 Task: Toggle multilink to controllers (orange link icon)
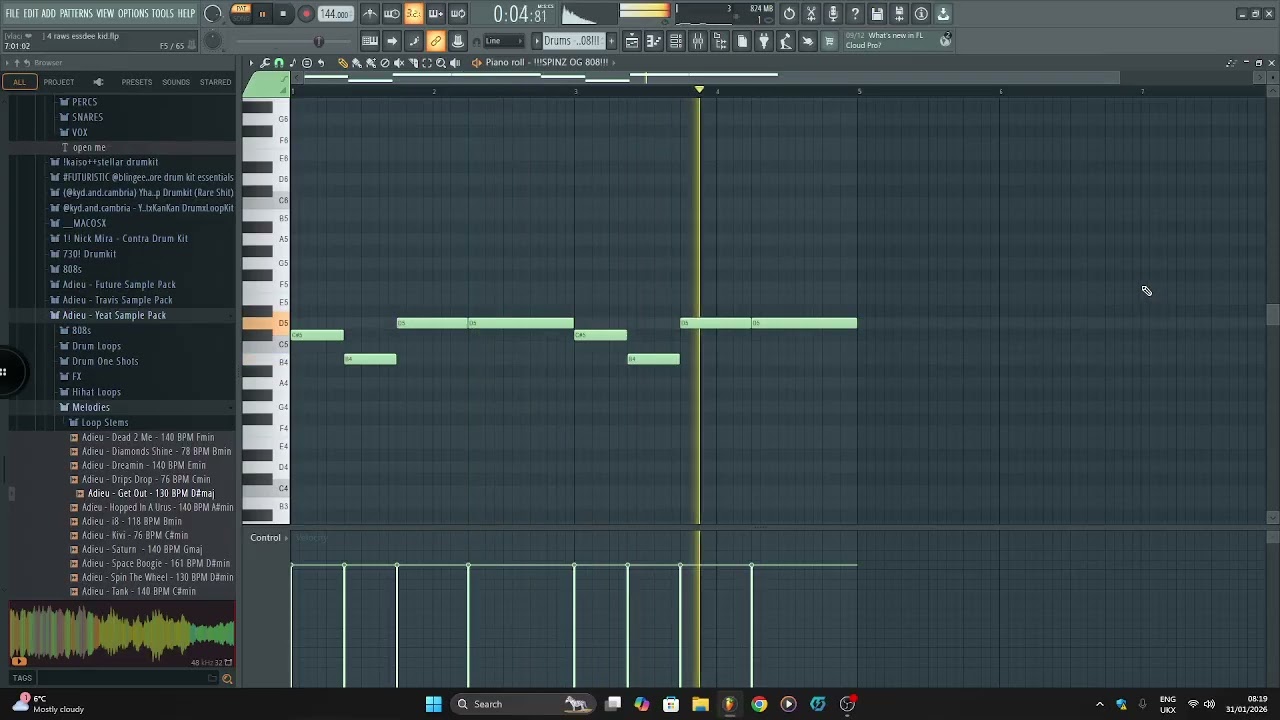(x=436, y=41)
